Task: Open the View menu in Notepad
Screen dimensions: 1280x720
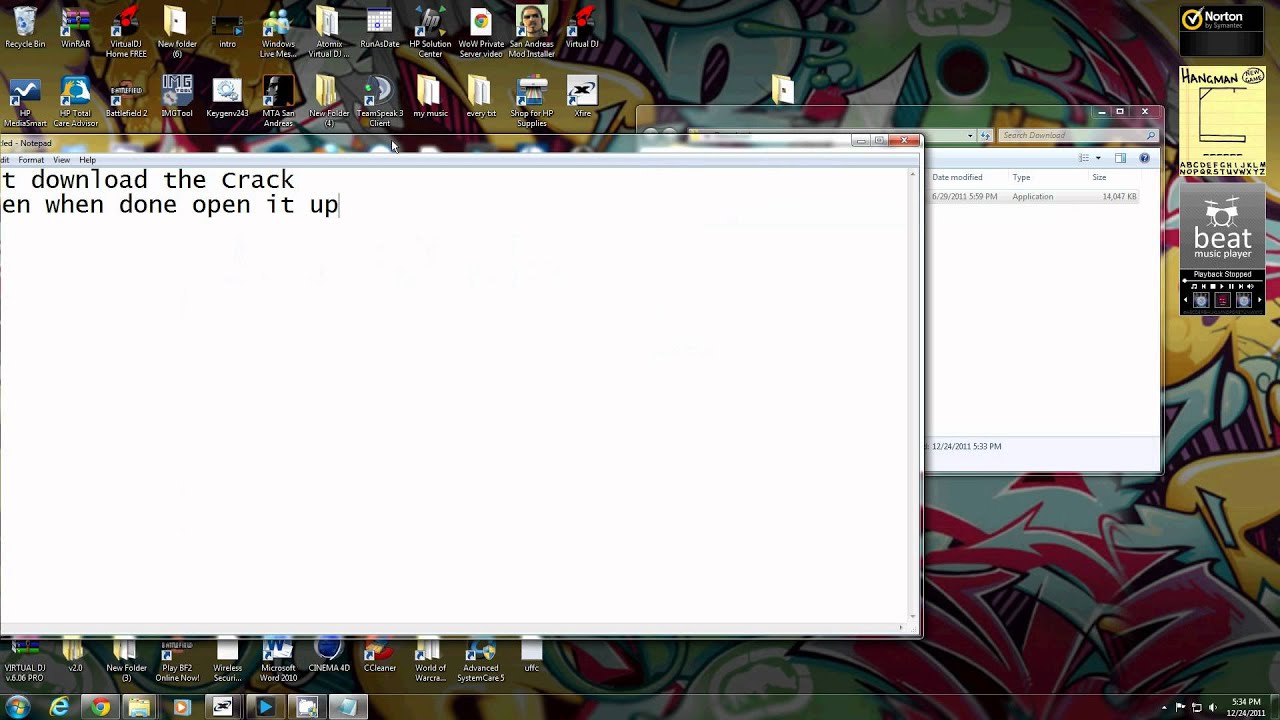Action: click(x=61, y=160)
